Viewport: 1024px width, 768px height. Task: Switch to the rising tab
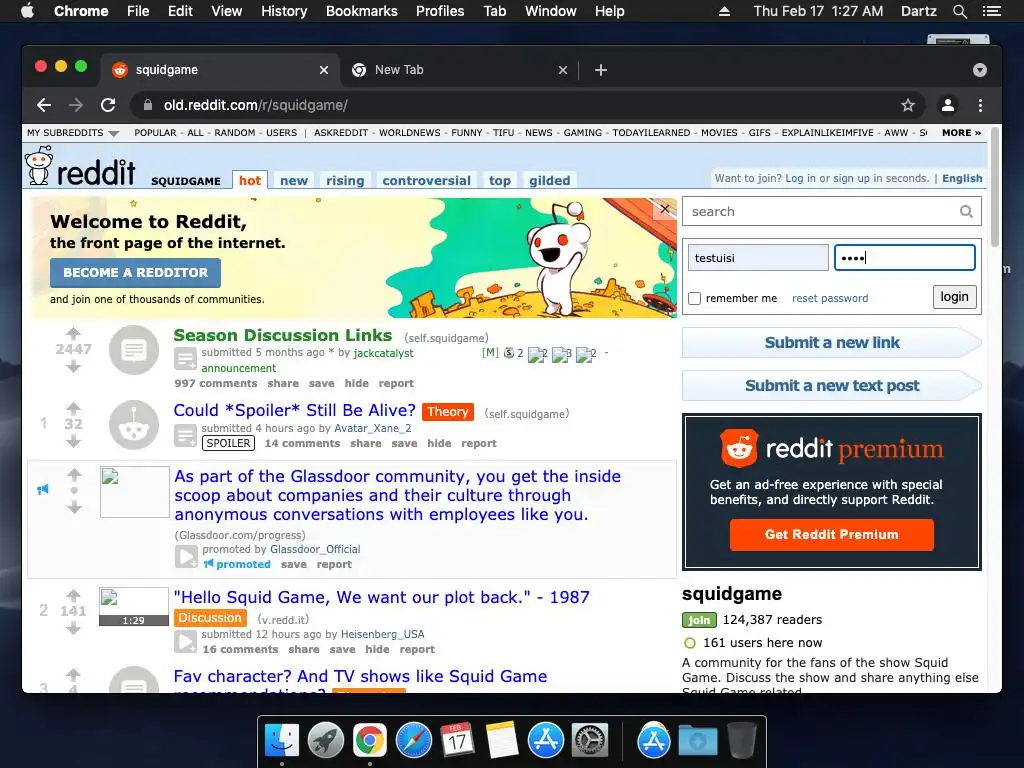(x=345, y=180)
